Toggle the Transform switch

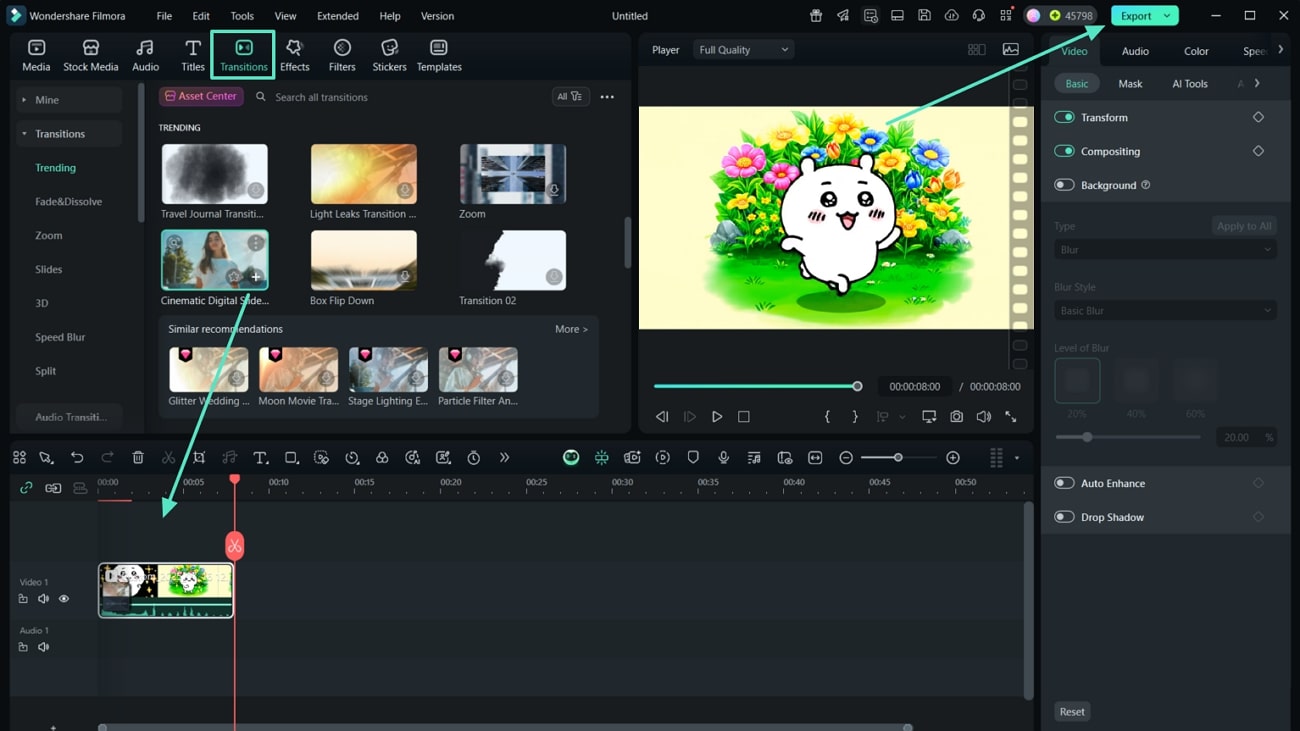pos(1064,117)
